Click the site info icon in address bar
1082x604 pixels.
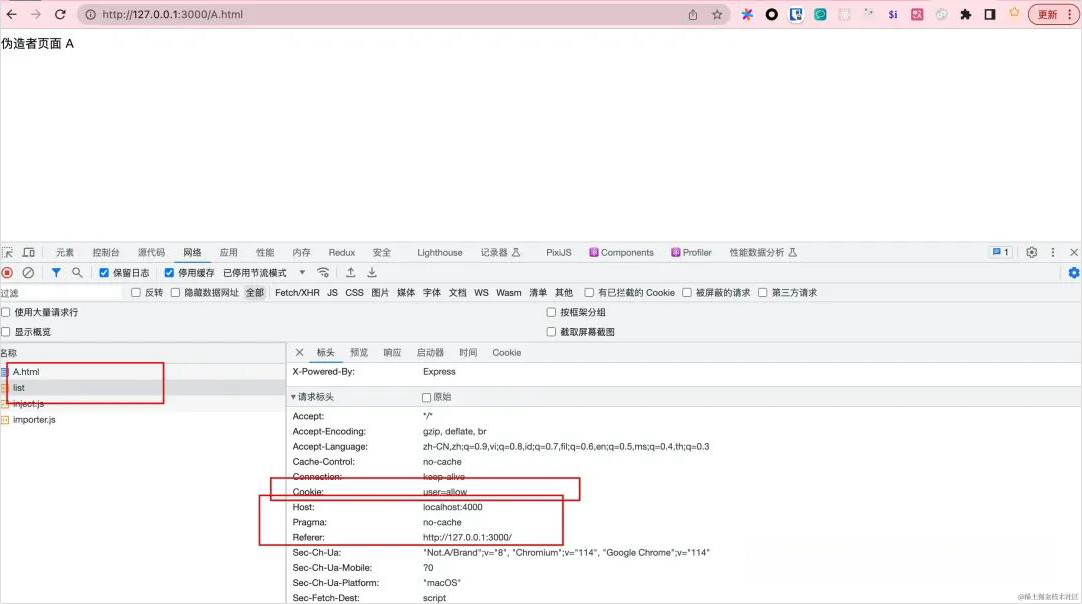pyautogui.click(x=90, y=14)
